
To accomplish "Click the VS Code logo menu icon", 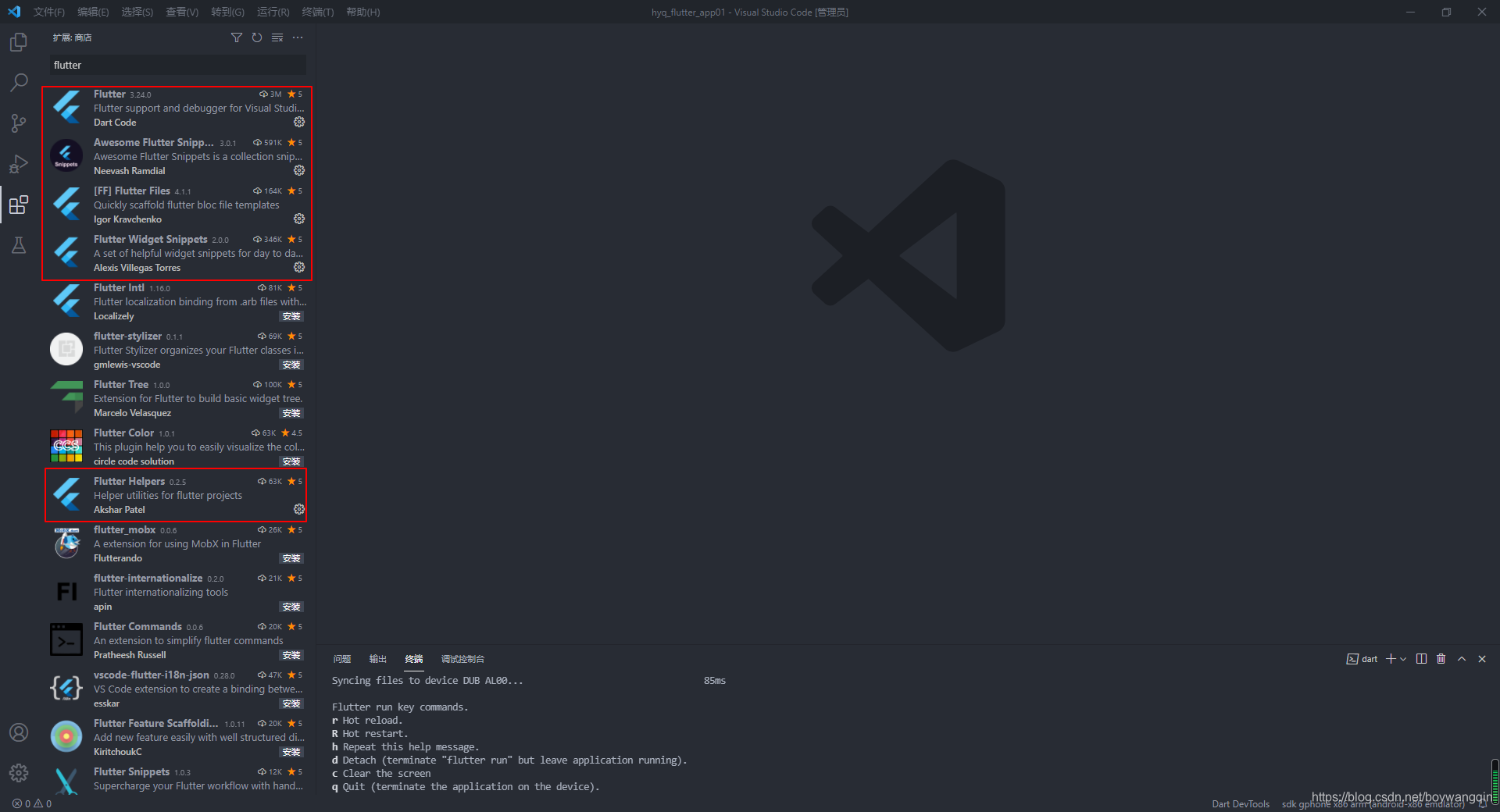I will point(14,12).
